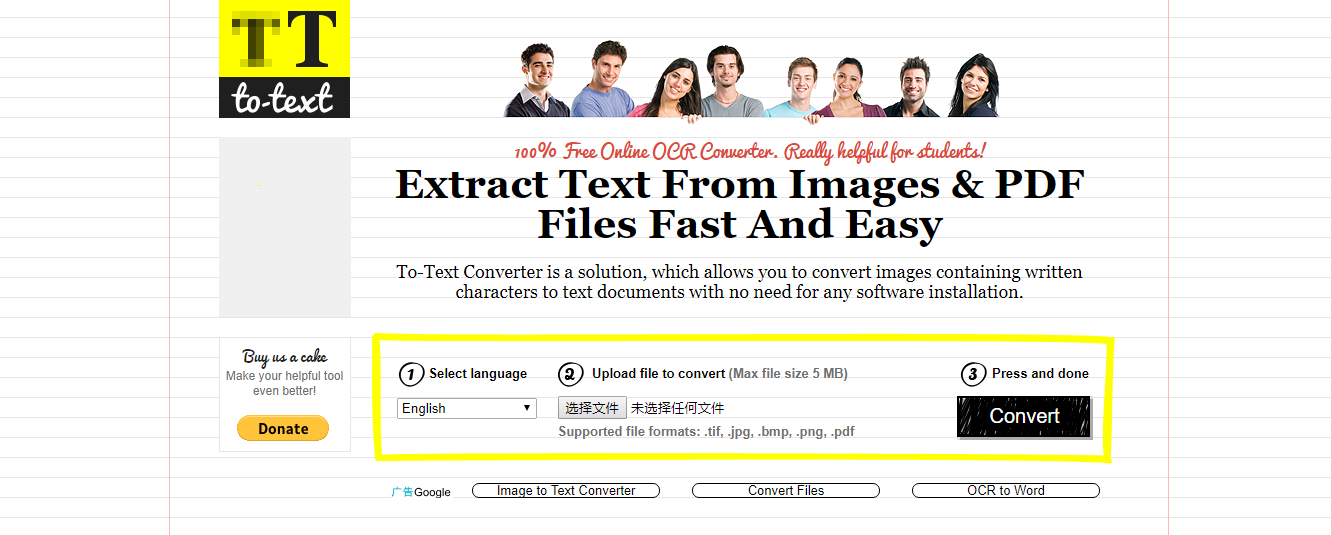Image resolution: width=1331 pixels, height=535 pixels.
Task: Click the 'Extract Text From Images' headline
Action: point(740,205)
